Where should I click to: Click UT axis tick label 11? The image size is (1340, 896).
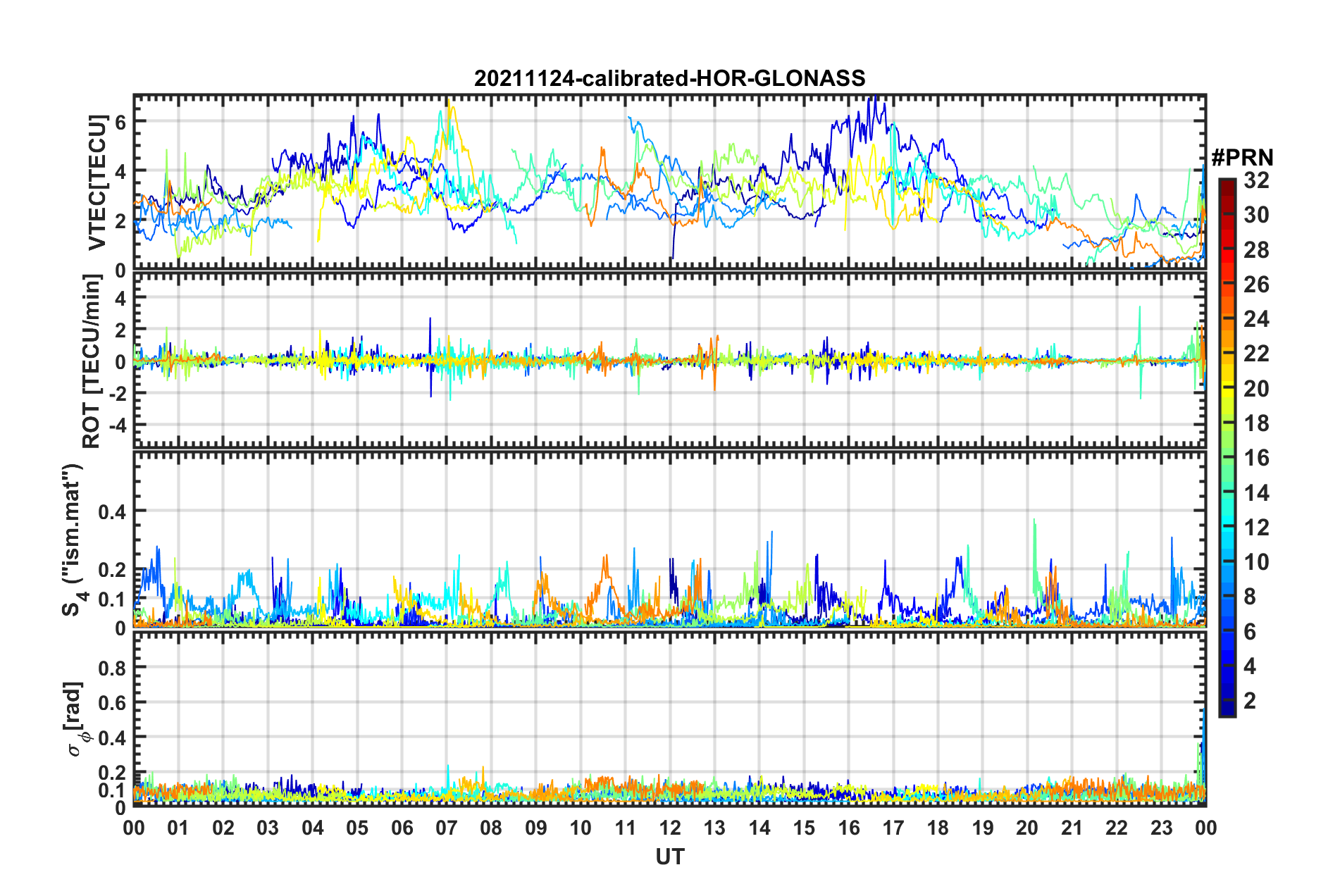tap(626, 828)
